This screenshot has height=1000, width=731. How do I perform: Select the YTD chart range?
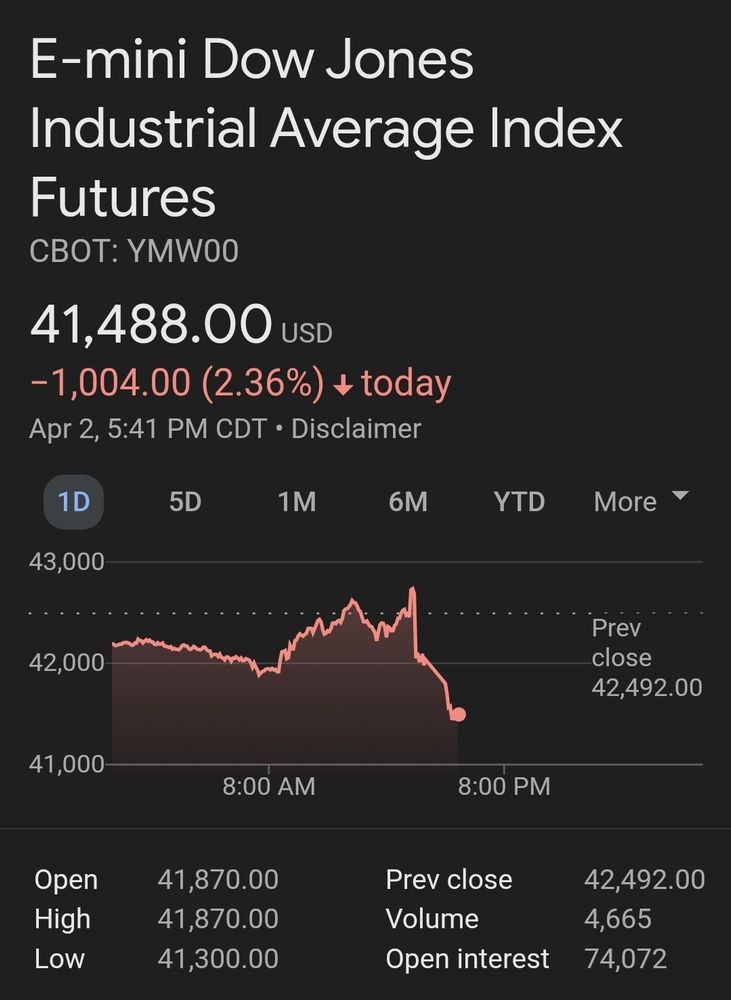pos(519,502)
